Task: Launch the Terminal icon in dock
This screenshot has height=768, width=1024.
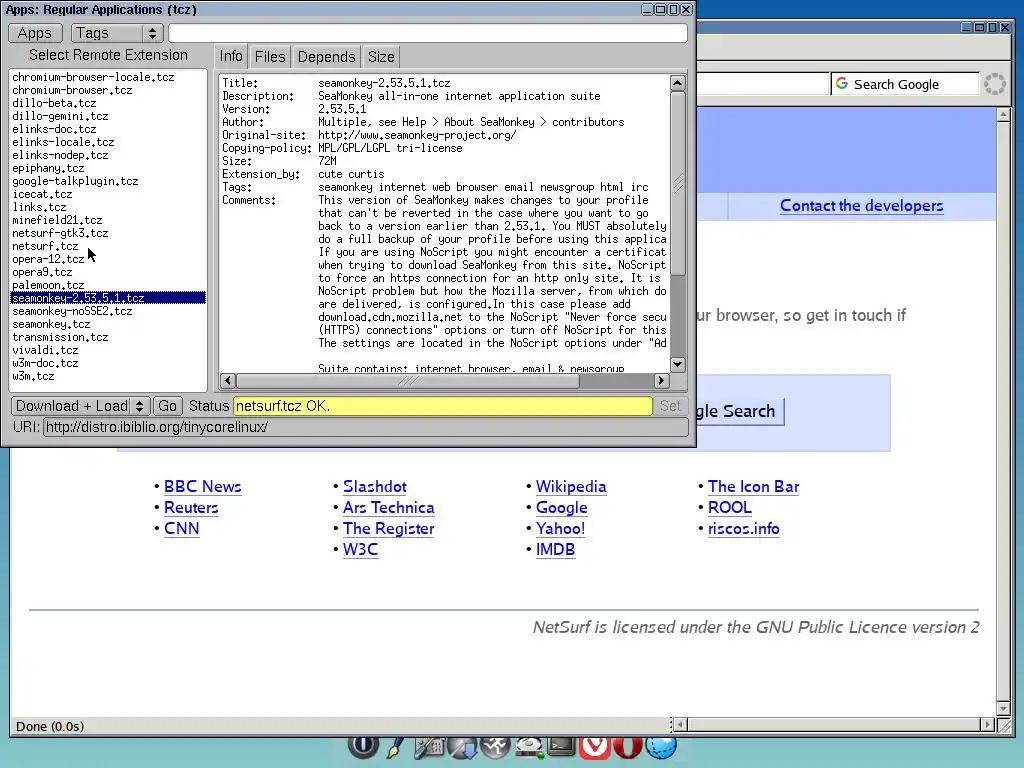Action: pos(562,745)
